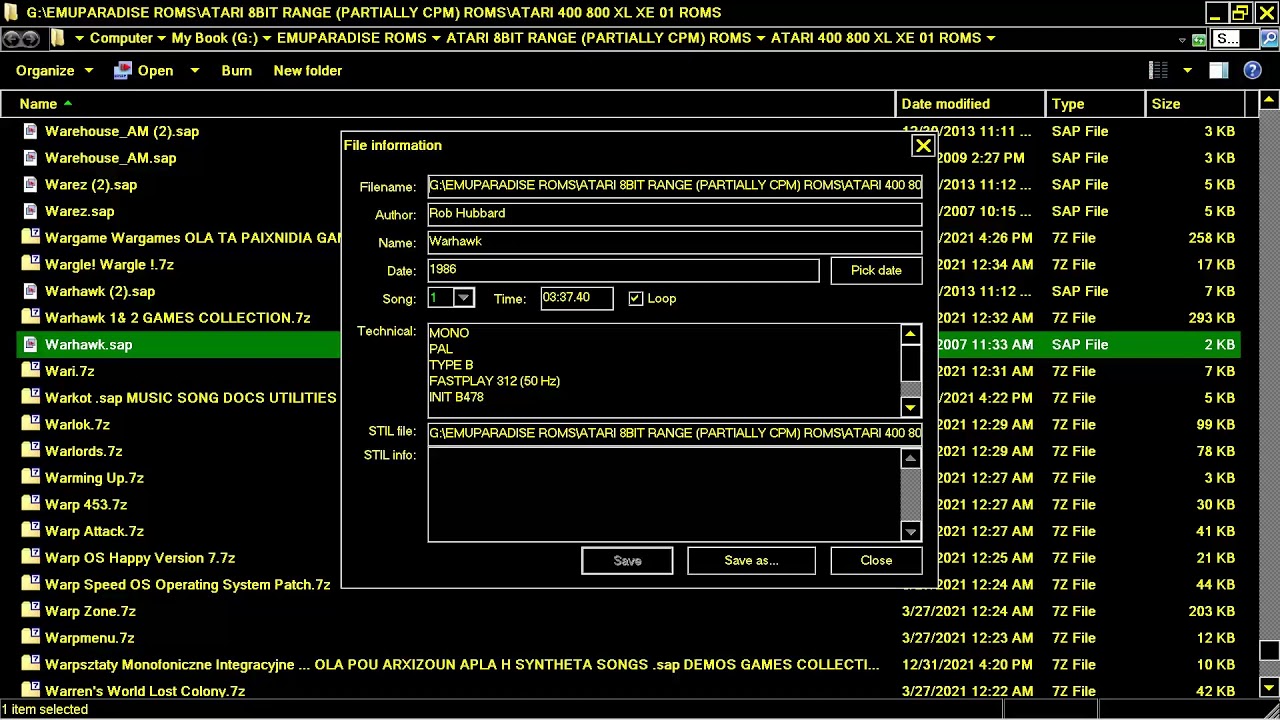Image resolution: width=1280 pixels, height=720 pixels.
Task: Click the highlighted Warhawk.sap file icon
Action: [30, 344]
